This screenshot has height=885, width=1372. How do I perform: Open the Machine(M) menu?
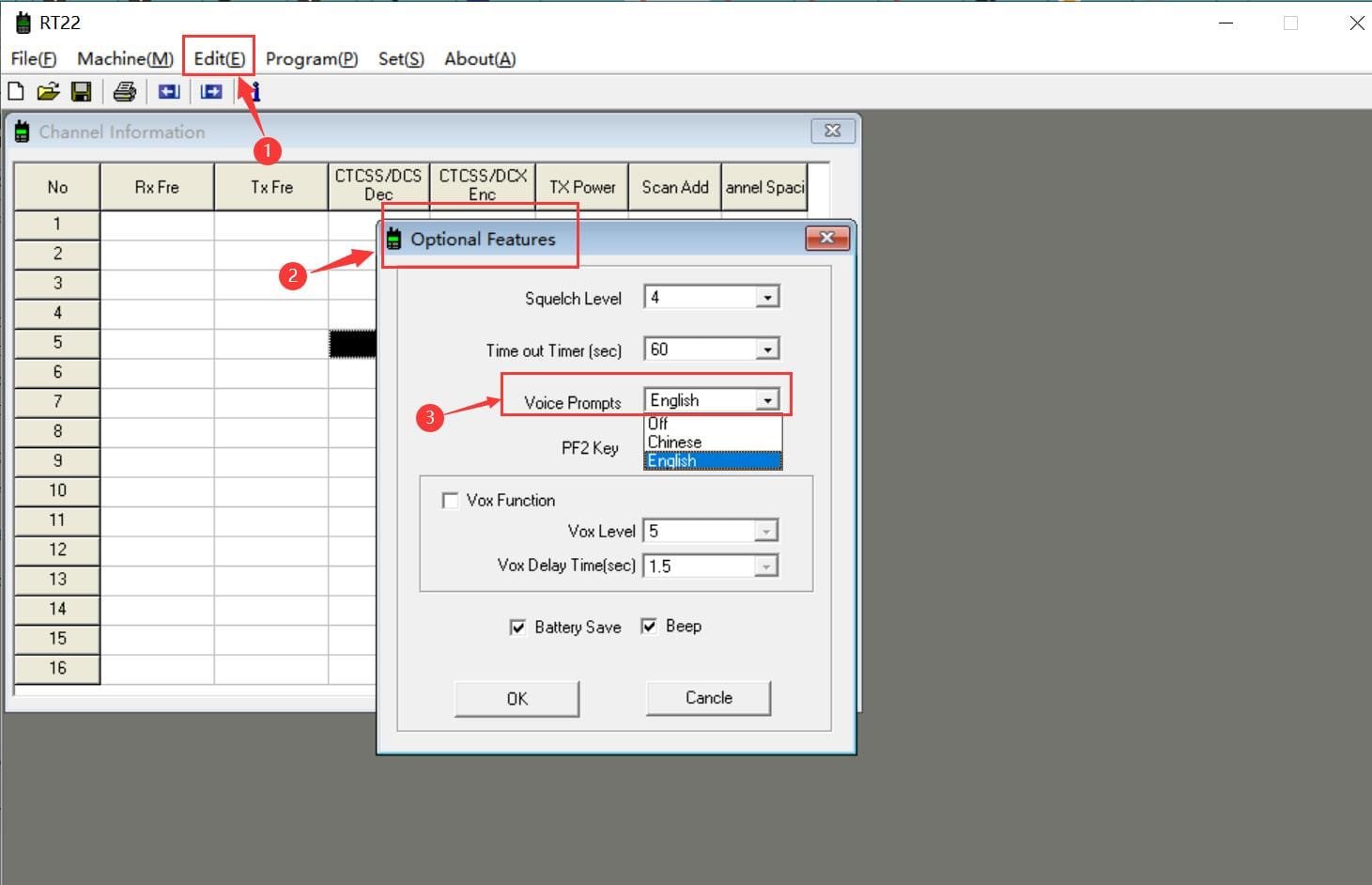tap(125, 58)
